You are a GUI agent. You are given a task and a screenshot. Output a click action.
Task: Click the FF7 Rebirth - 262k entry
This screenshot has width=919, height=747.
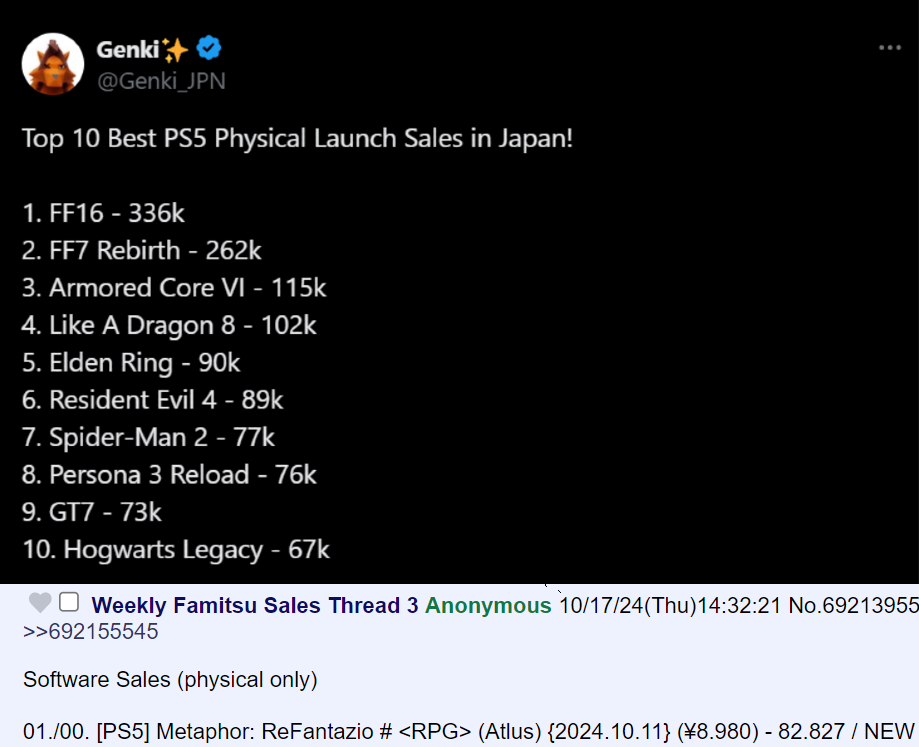click(142, 250)
